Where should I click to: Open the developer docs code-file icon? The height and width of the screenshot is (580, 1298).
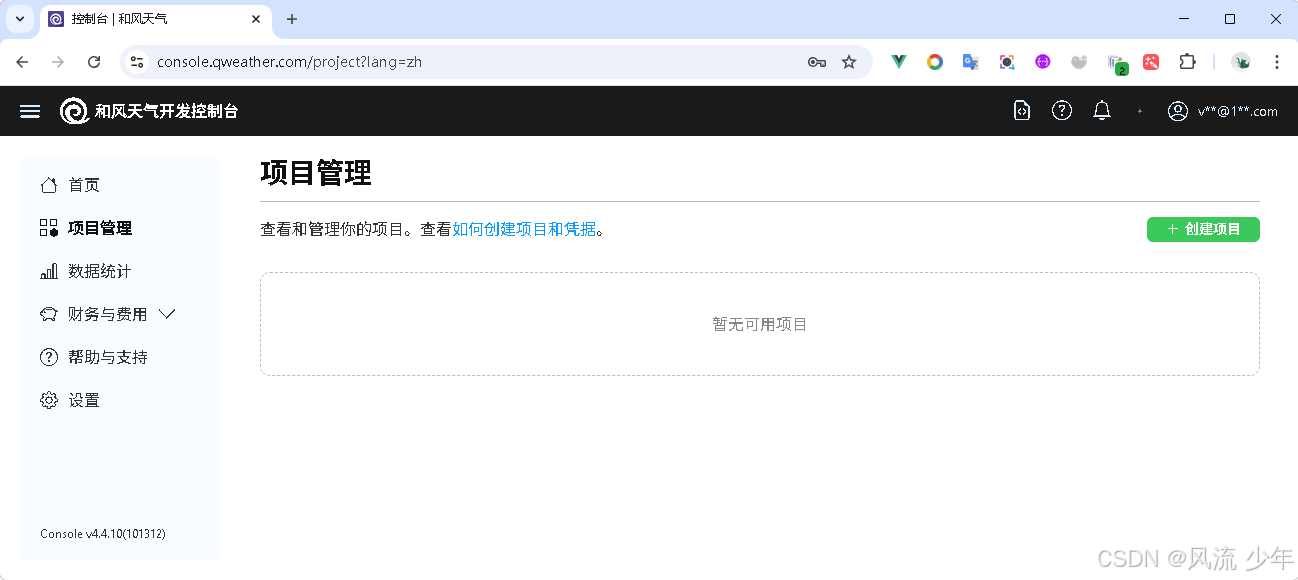(x=1021, y=111)
